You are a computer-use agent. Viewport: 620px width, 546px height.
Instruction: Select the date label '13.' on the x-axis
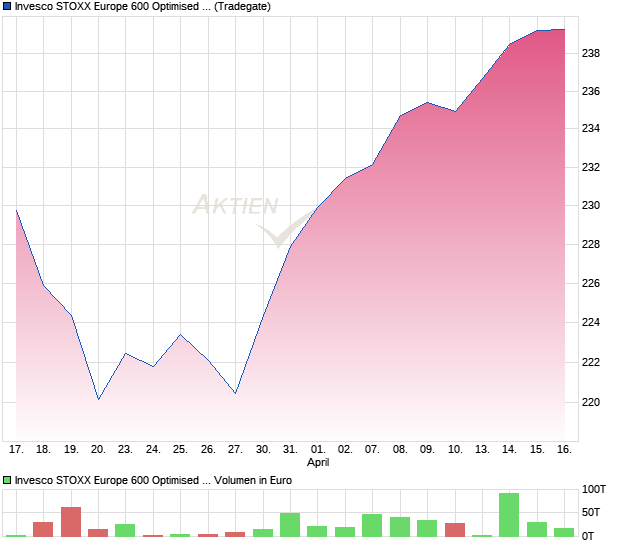tap(482, 450)
